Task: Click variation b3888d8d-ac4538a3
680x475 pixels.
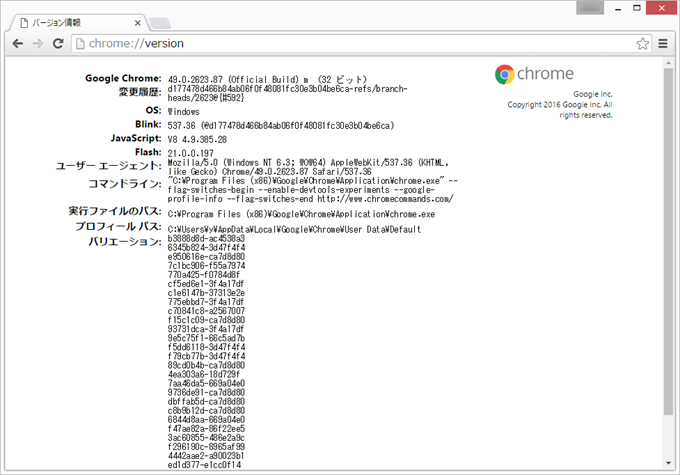Action: point(206,239)
